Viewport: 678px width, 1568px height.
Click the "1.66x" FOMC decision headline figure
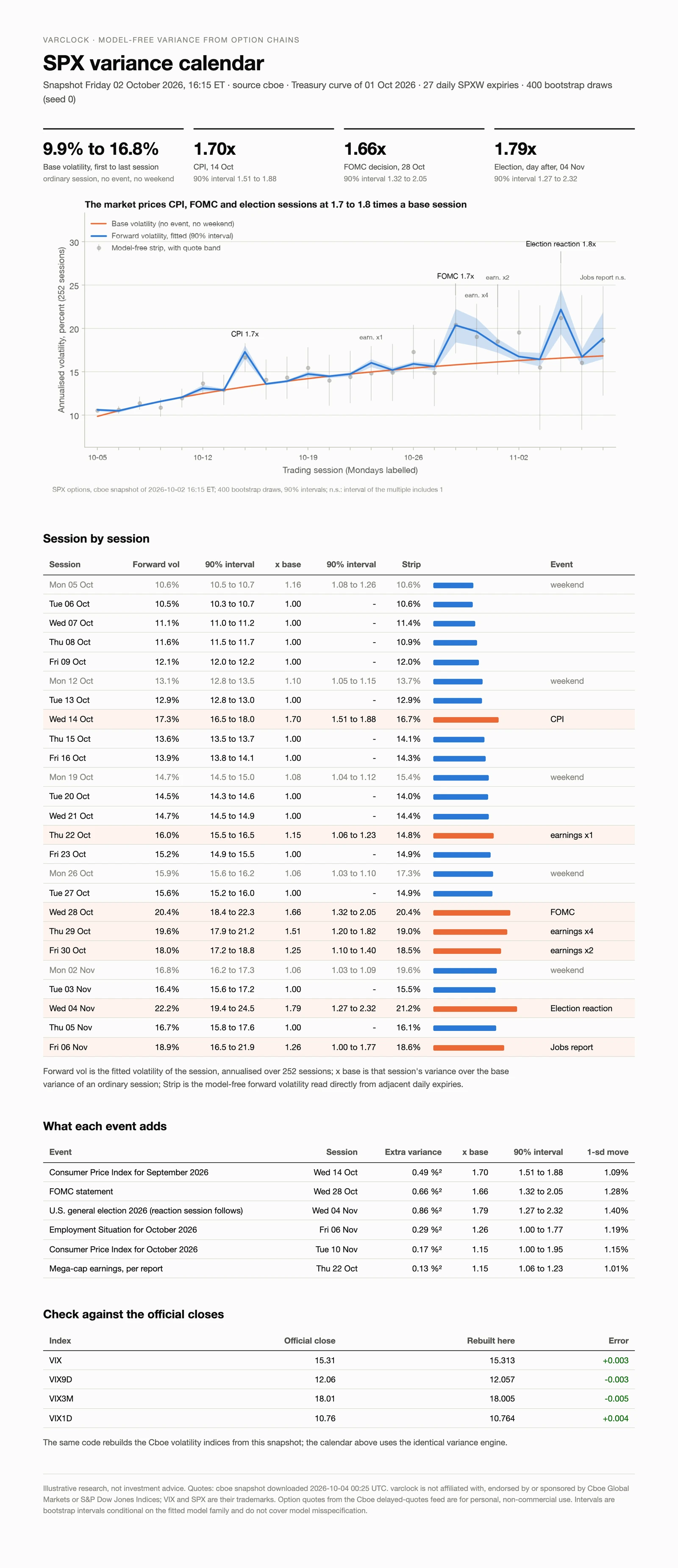coord(365,148)
